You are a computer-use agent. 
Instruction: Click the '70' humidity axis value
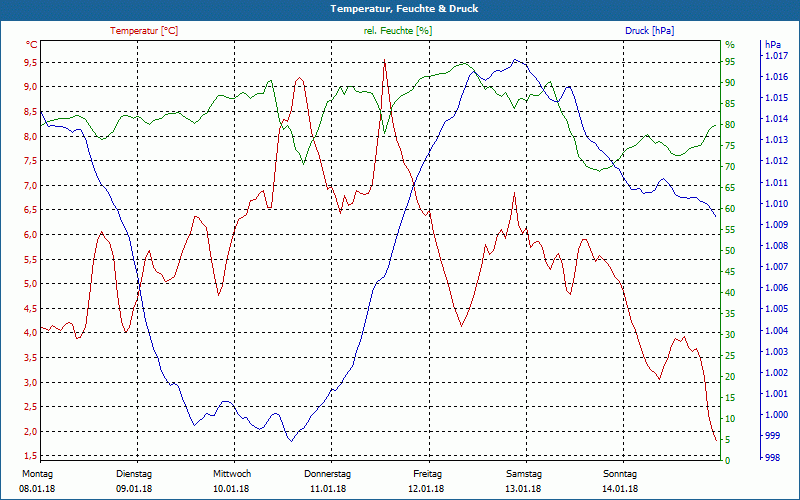[x=730, y=167]
